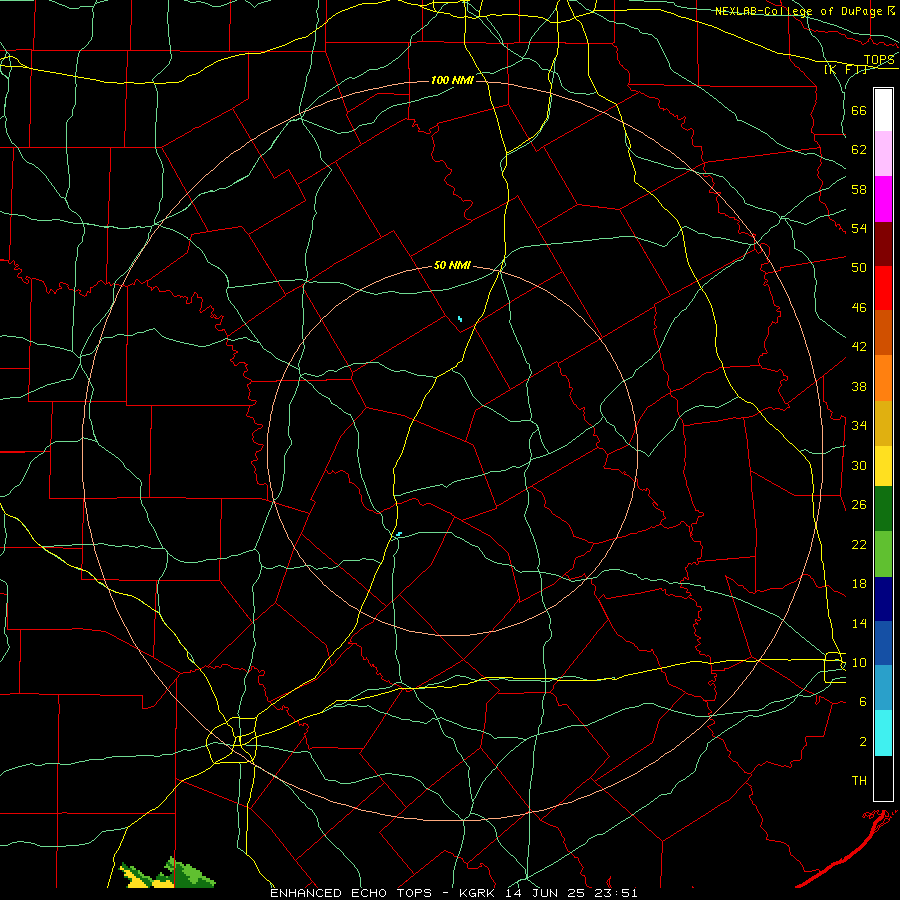Click the 100 NMI range ring label
900x900 pixels.
(x=452, y=80)
